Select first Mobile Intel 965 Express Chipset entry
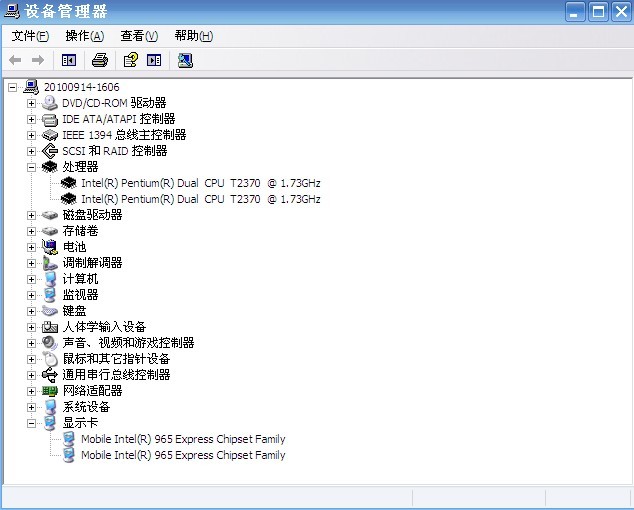 pyautogui.click(x=183, y=439)
